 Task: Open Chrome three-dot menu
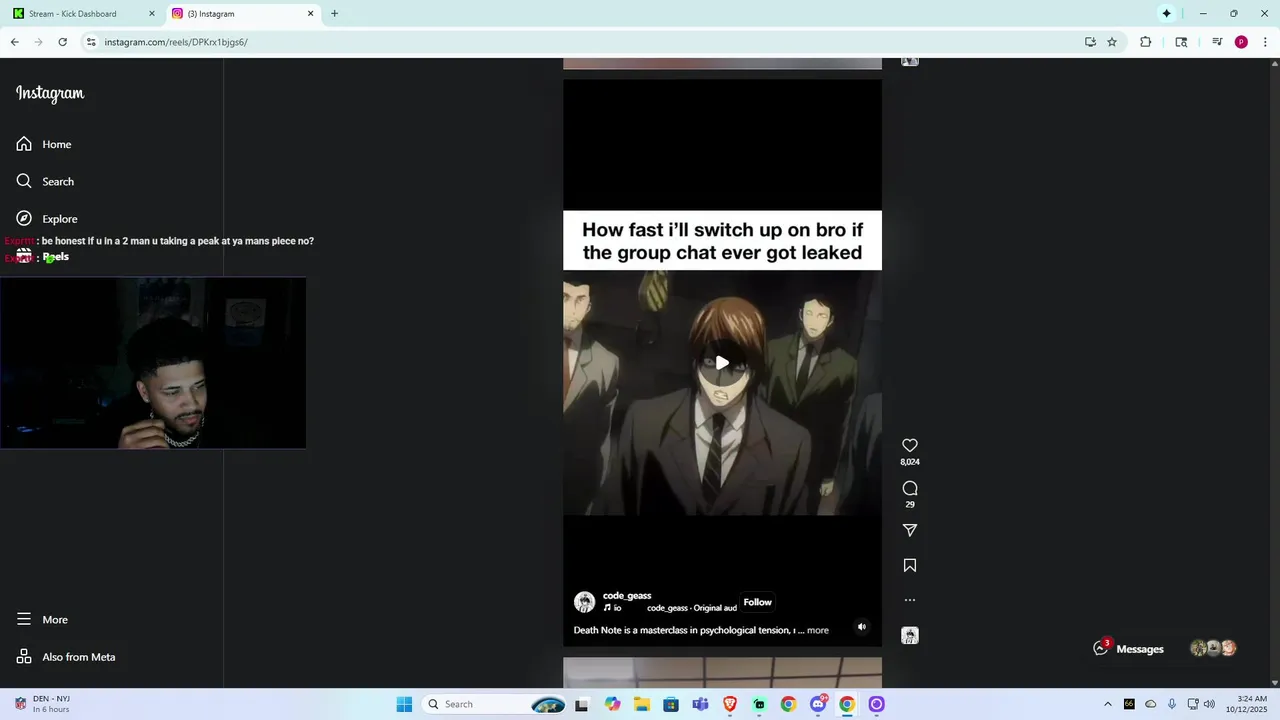(x=1265, y=42)
